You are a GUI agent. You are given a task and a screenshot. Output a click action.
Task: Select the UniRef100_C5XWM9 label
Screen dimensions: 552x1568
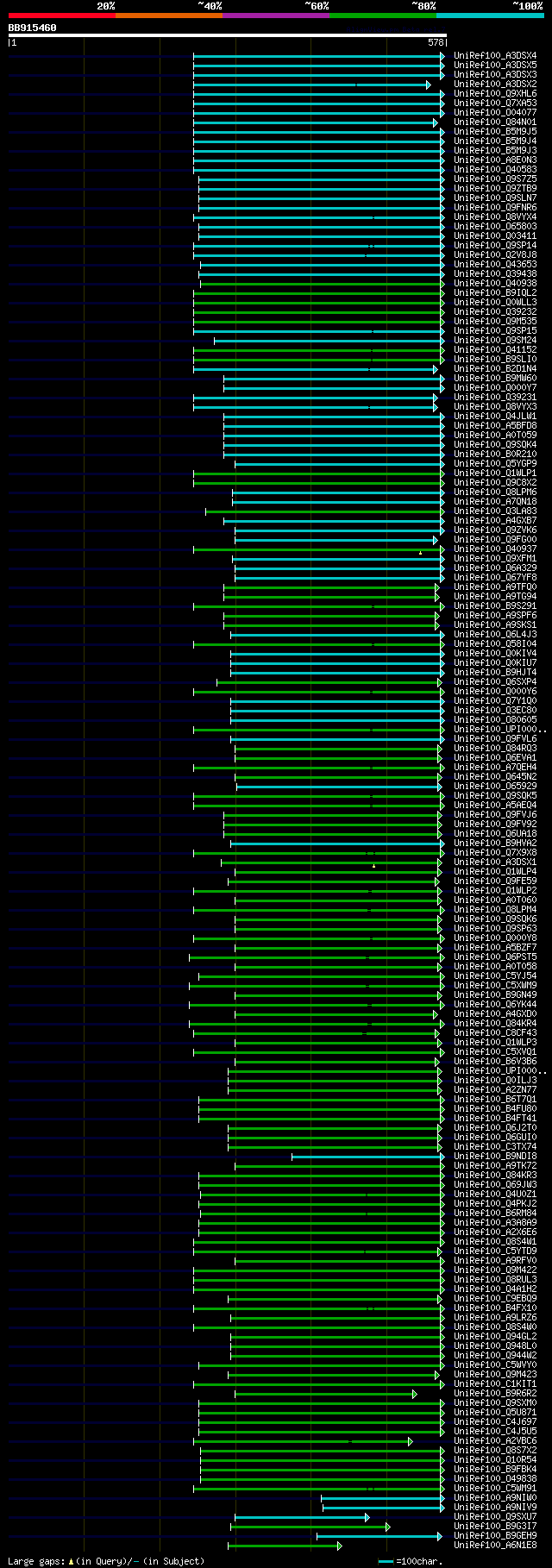pyautogui.click(x=495, y=986)
